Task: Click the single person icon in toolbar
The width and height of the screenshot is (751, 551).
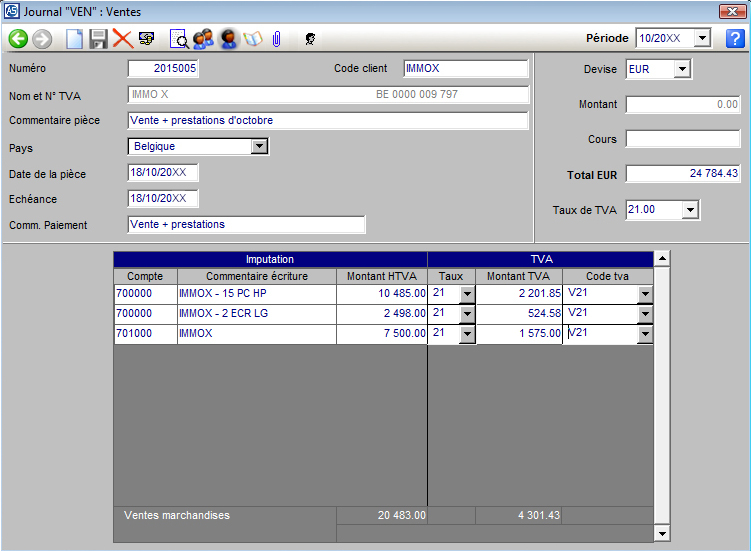Action: pos(228,39)
